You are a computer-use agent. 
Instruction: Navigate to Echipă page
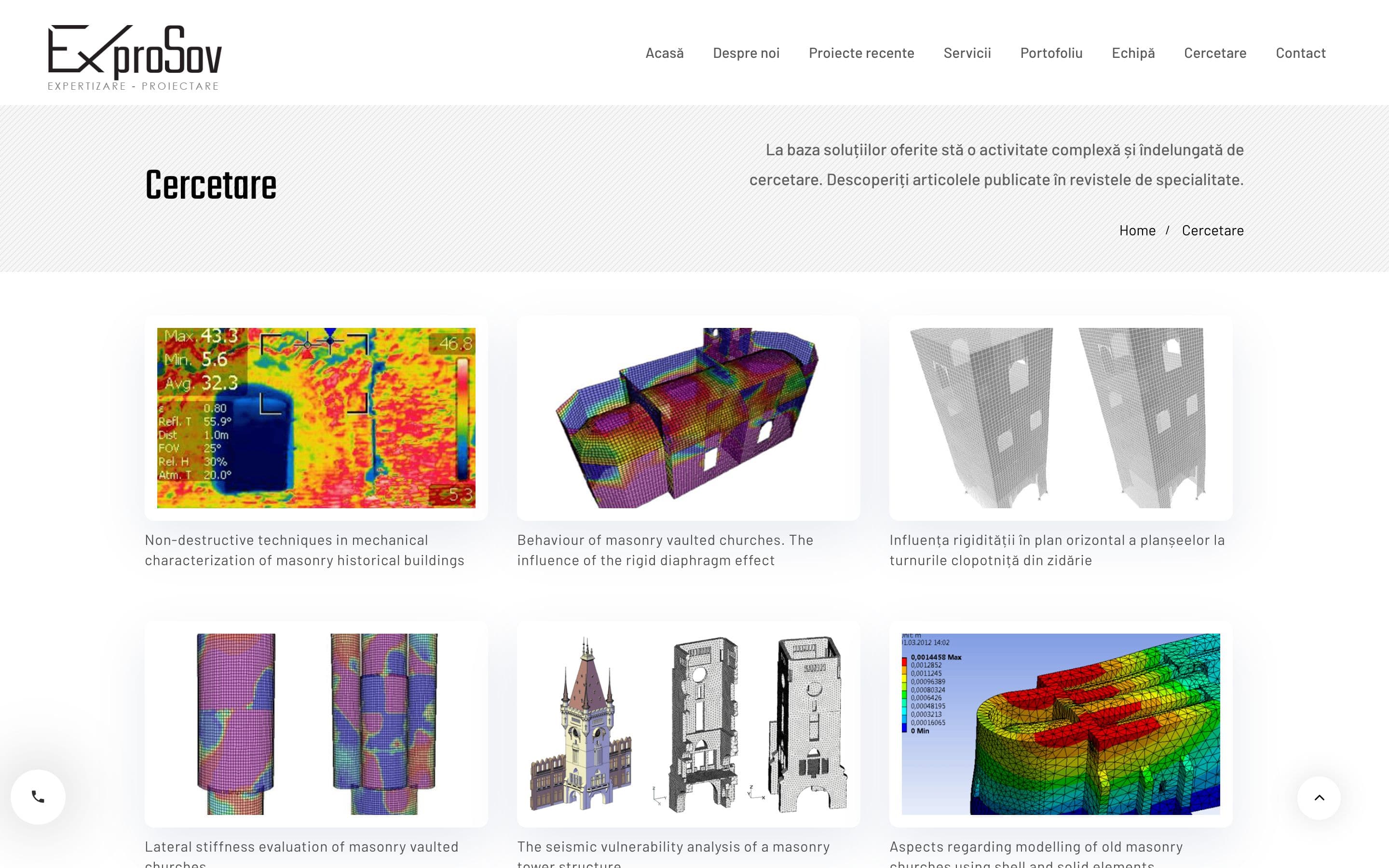point(1133,53)
